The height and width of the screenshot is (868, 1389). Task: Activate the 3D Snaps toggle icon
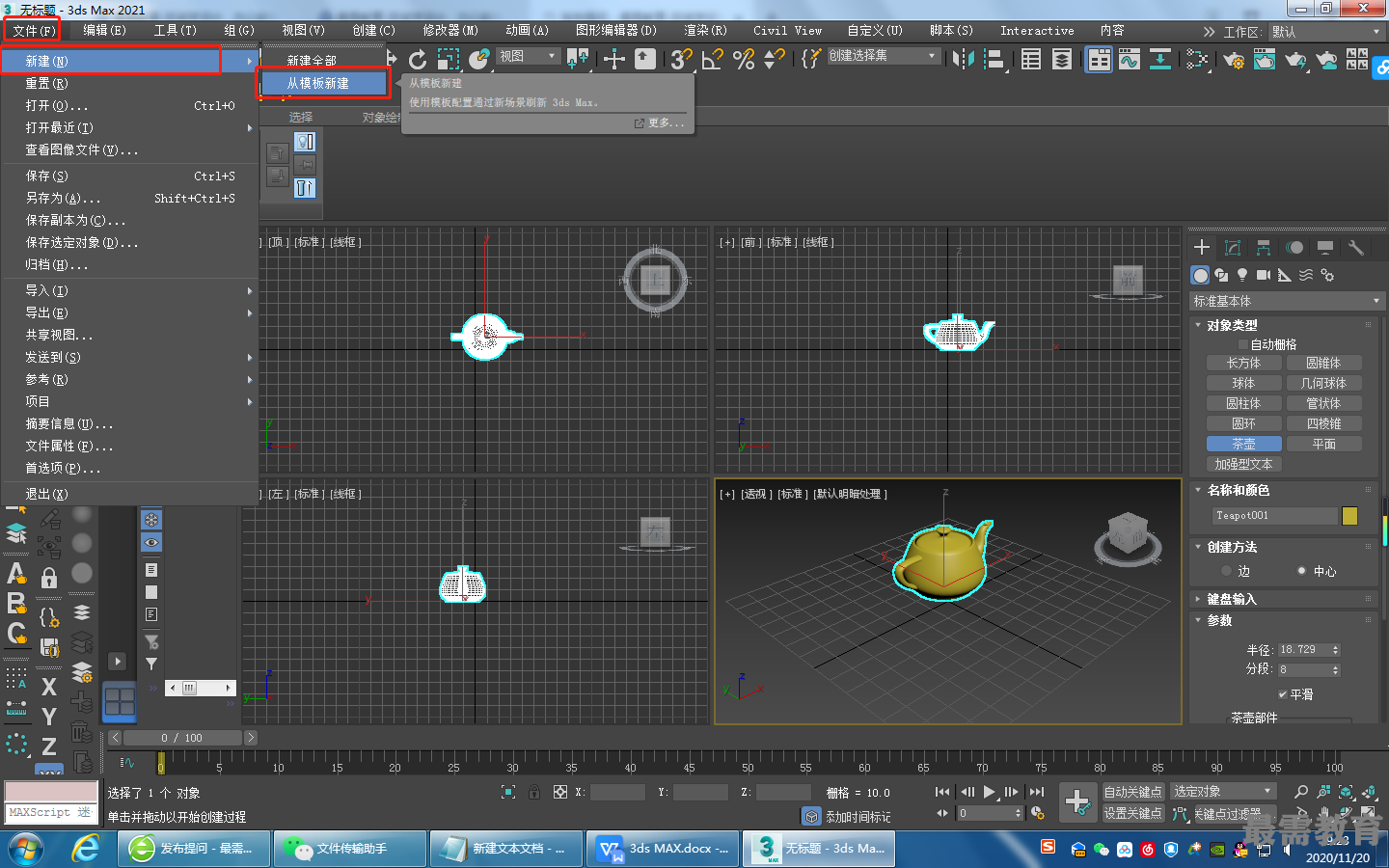point(681,59)
